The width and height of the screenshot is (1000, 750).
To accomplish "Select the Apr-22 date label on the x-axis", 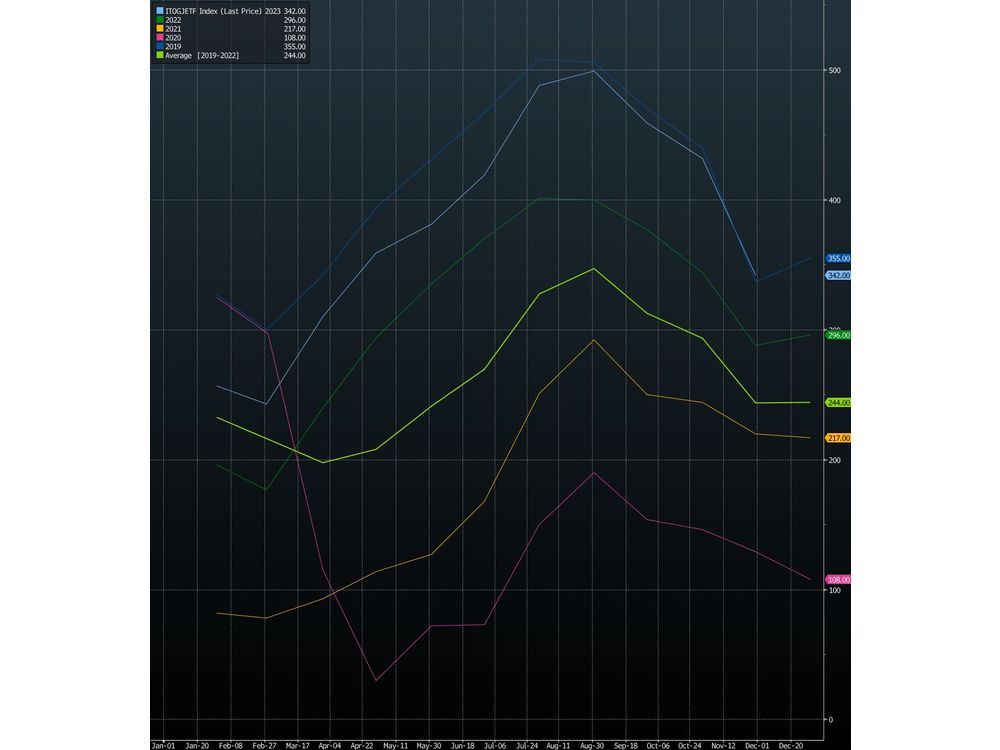I will pos(364,744).
